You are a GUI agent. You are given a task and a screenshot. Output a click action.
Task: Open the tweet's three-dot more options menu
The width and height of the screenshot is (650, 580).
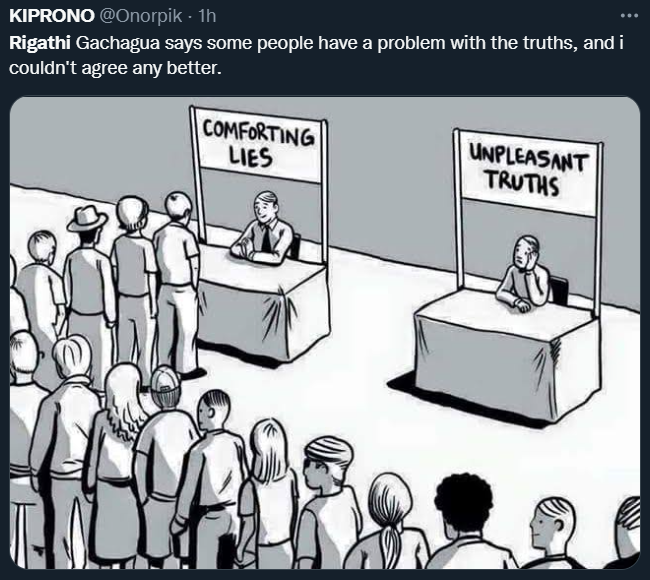tap(629, 16)
